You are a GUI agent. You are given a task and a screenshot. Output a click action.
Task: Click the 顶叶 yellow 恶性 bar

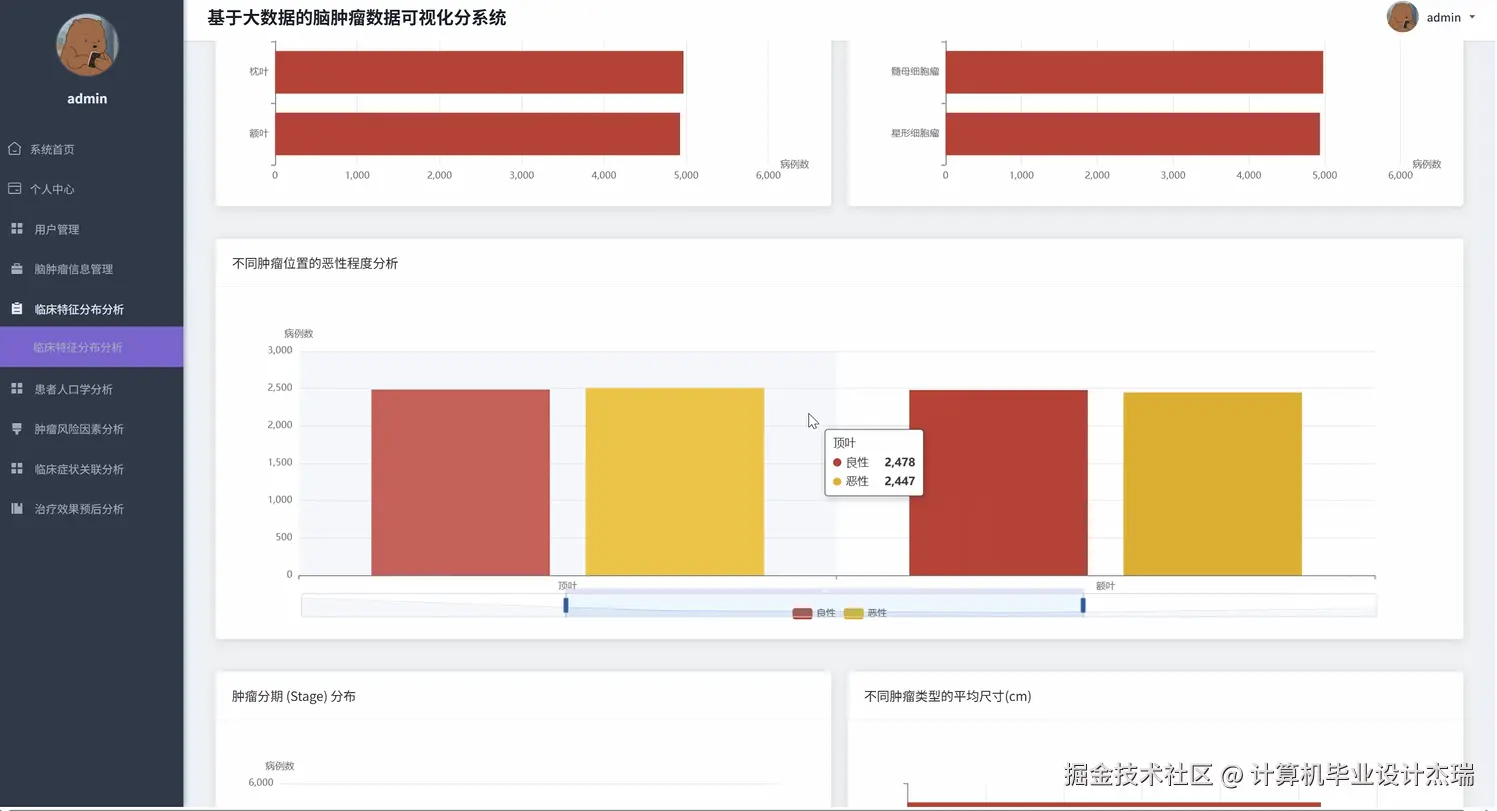click(x=675, y=481)
